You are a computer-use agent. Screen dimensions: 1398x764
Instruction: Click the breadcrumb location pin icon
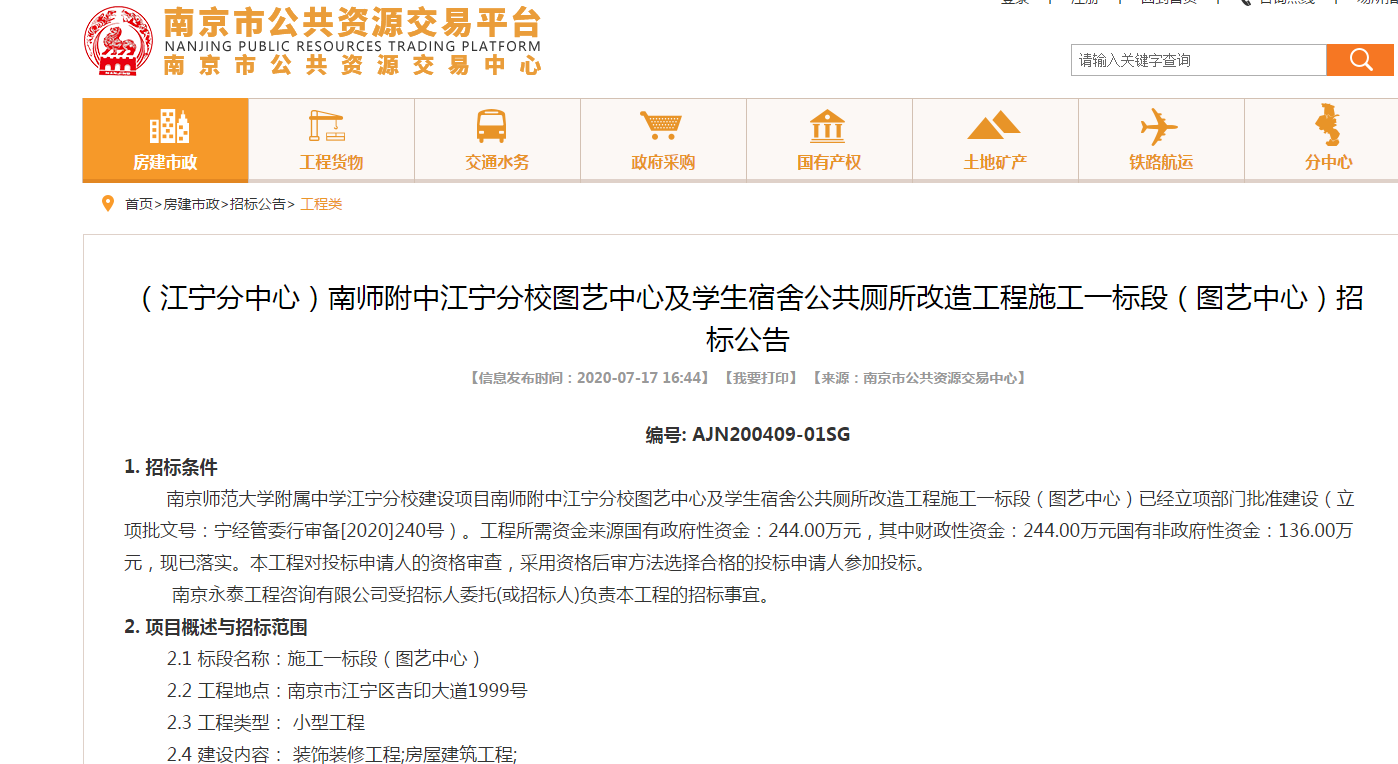(x=108, y=204)
